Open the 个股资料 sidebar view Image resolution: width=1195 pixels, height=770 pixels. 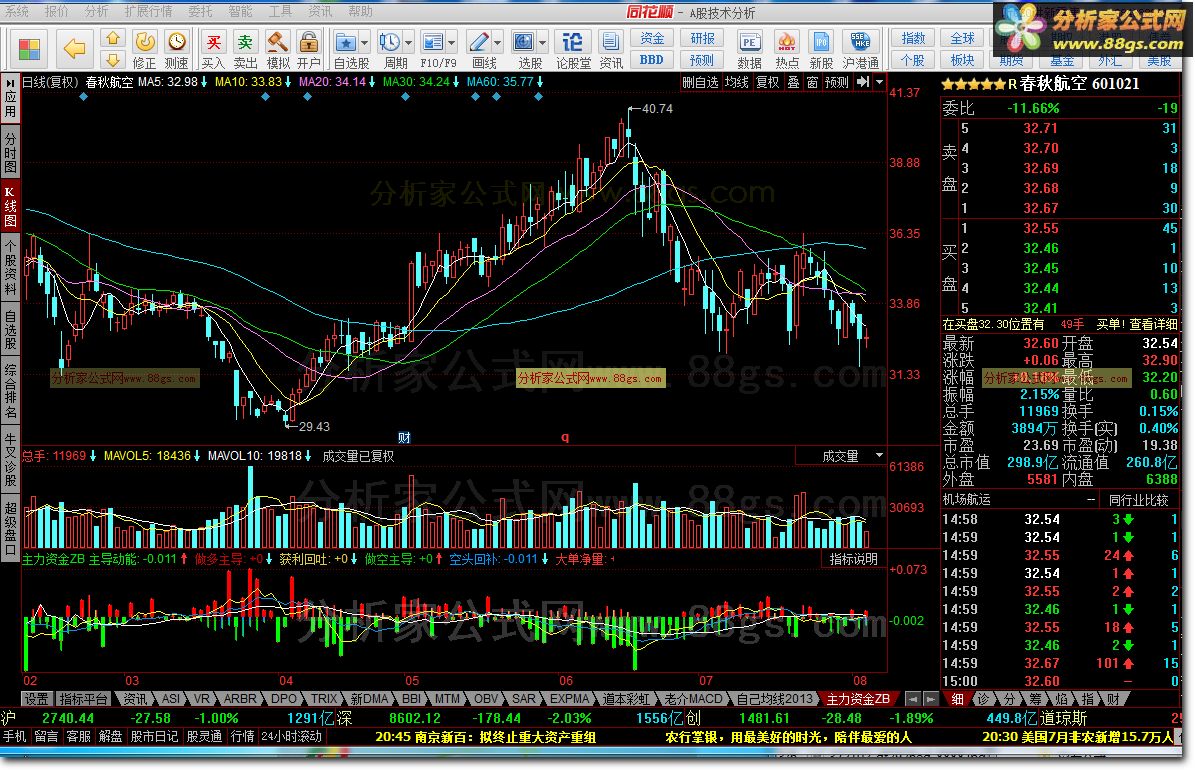10,267
